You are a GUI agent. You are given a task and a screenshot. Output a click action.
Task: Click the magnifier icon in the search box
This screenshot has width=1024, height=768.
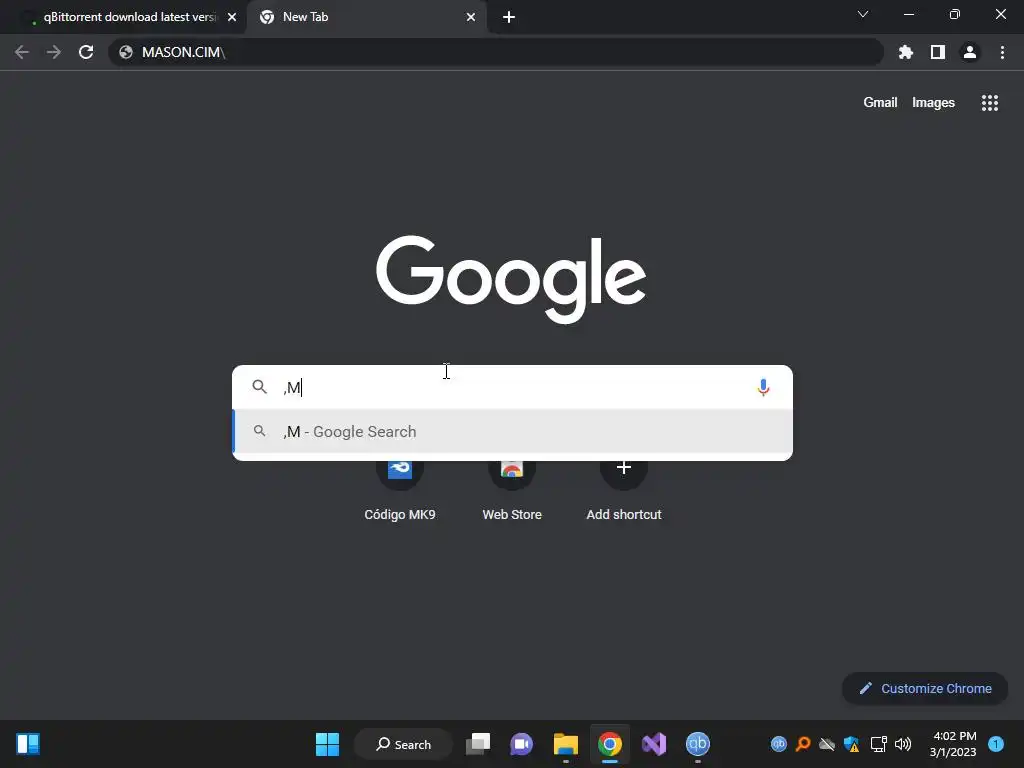click(x=259, y=387)
